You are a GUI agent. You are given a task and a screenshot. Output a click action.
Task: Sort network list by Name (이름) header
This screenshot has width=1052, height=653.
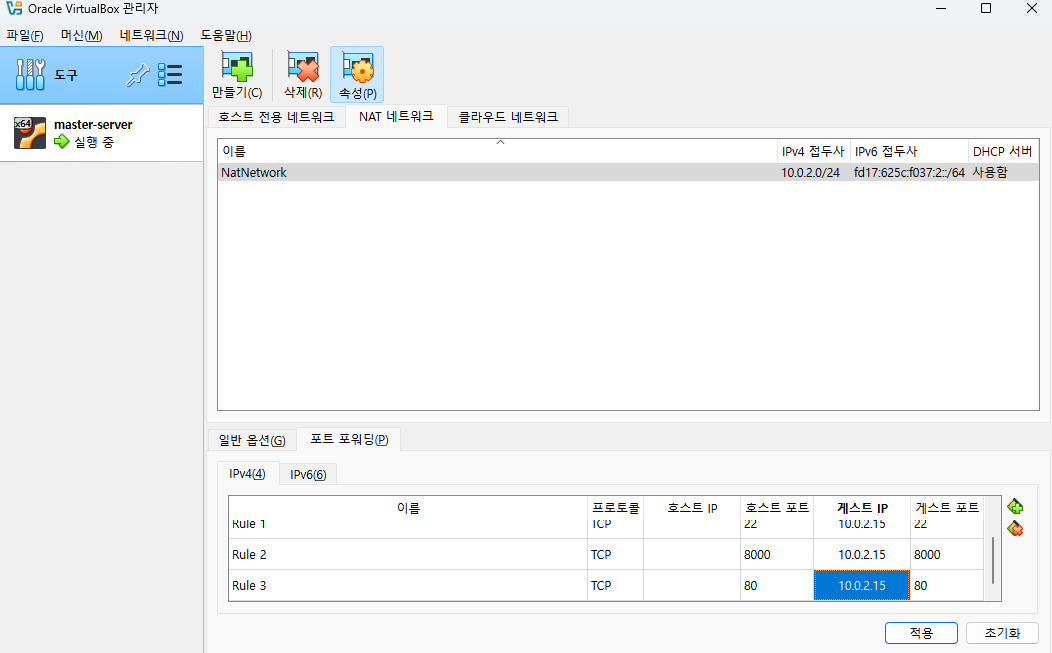pyautogui.click(x=497, y=151)
